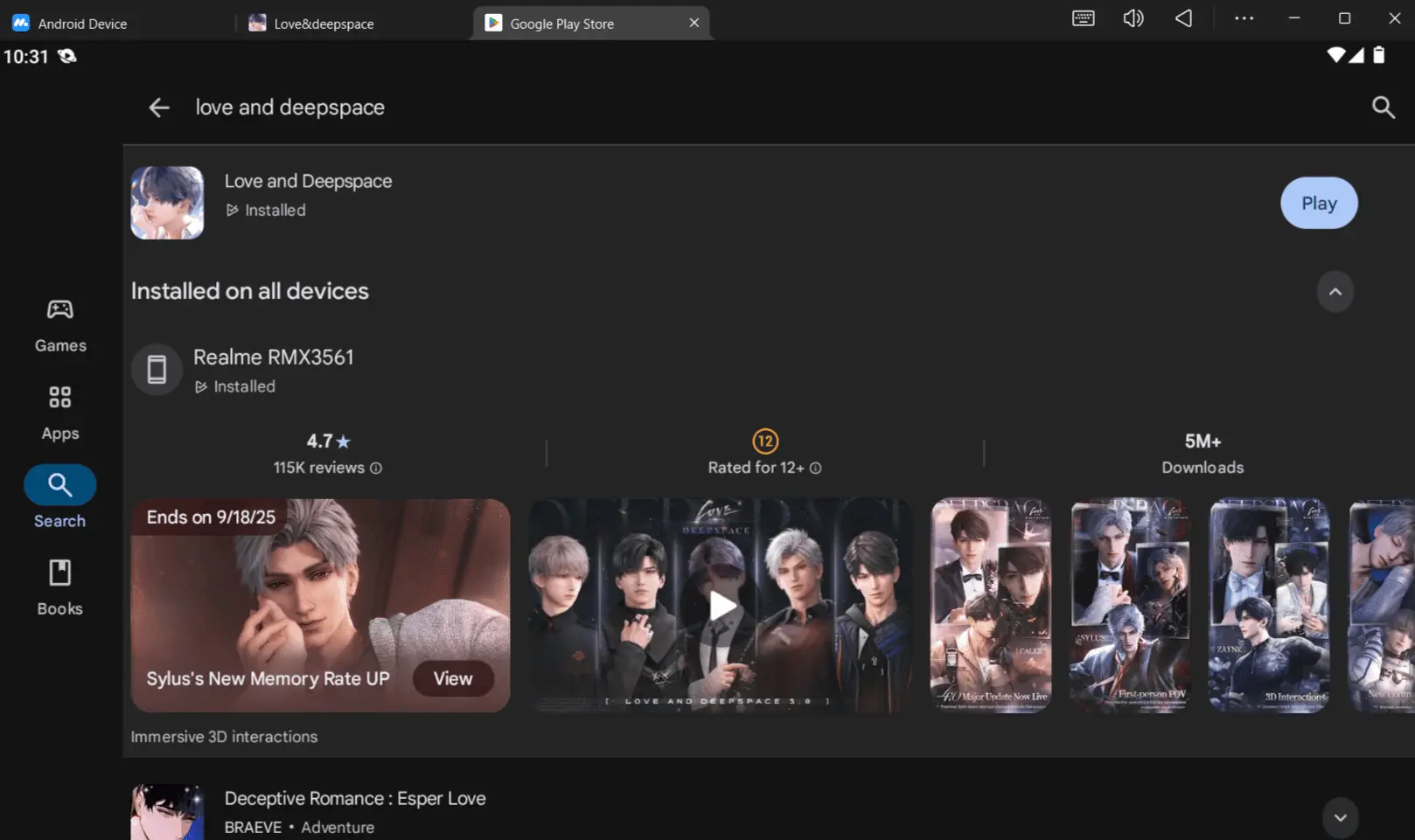
Task: Click the 5M+ Downloads stat
Action: pyautogui.click(x=1202, y=454)
